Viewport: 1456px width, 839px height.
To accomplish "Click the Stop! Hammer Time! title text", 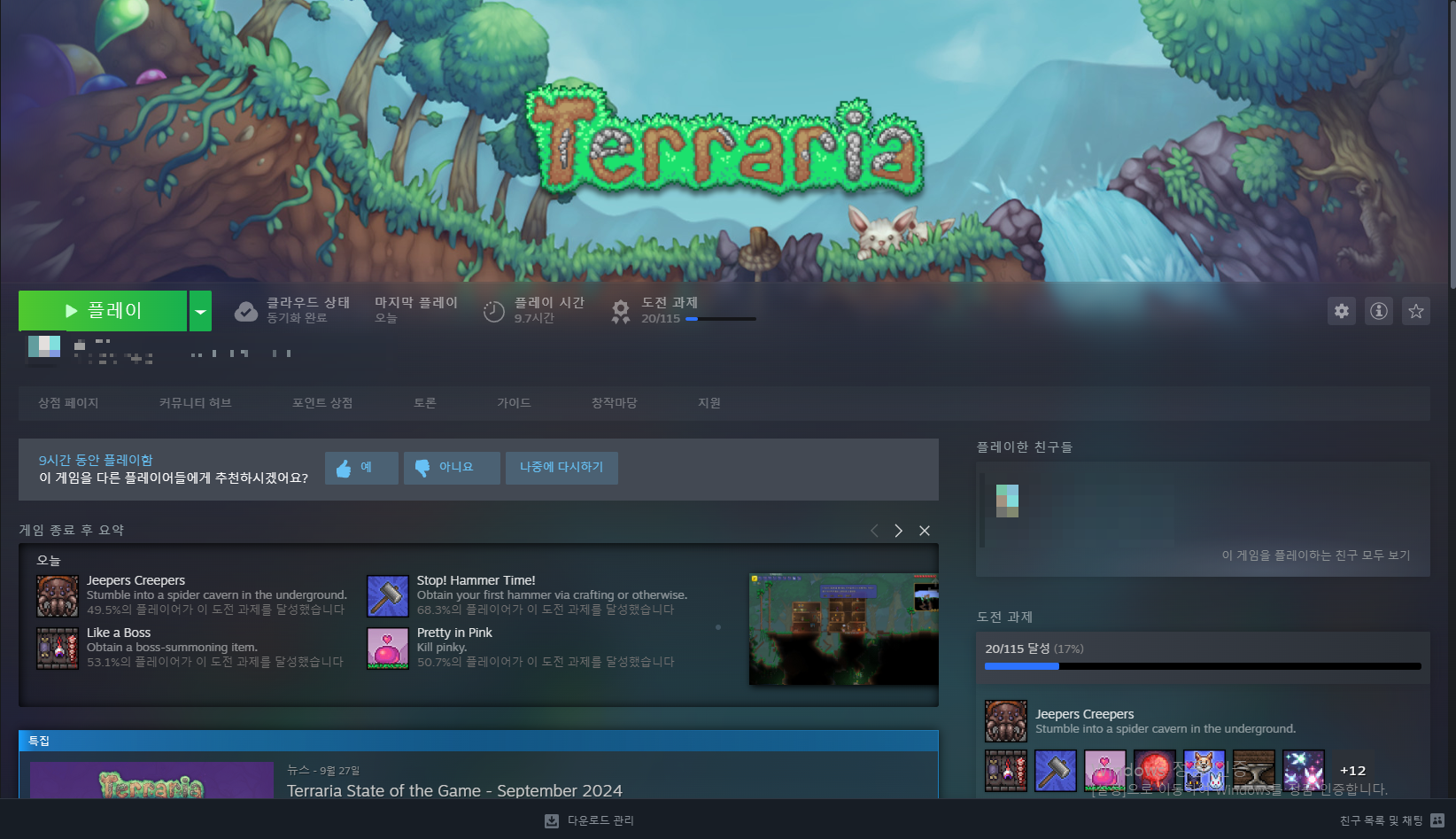I will click(476, 580).
